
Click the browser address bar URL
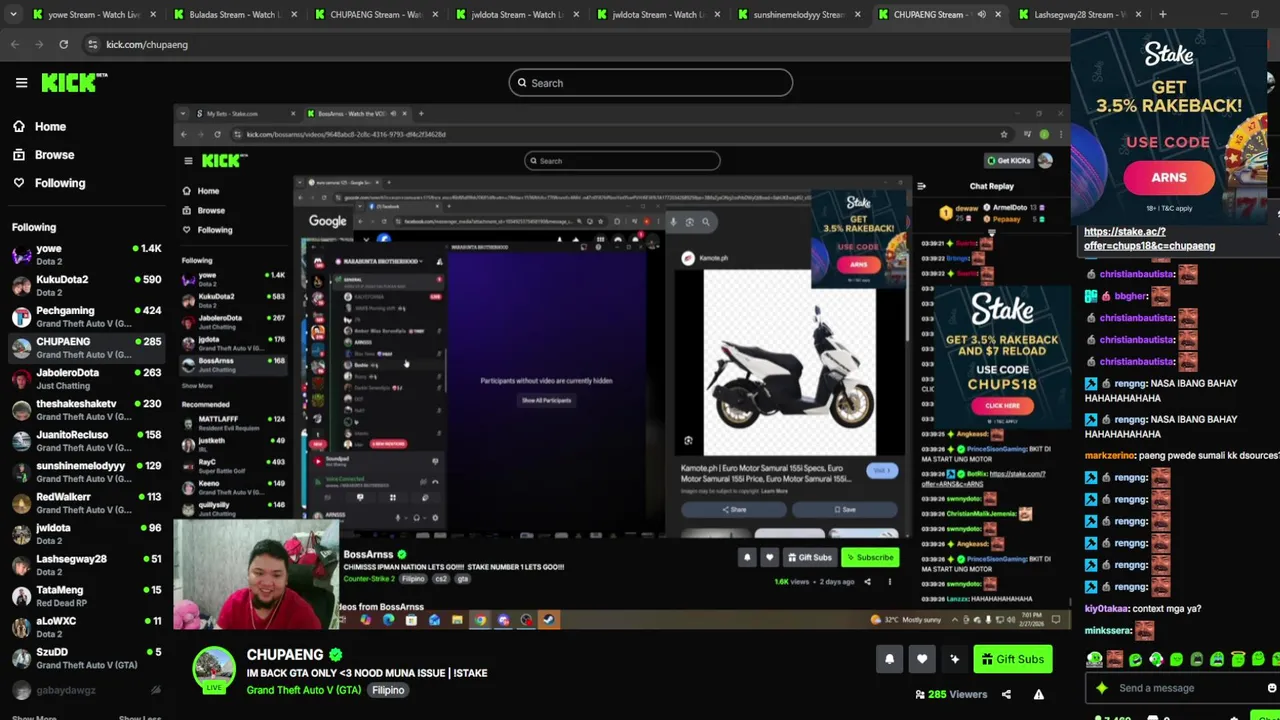[x=147, y=44]
